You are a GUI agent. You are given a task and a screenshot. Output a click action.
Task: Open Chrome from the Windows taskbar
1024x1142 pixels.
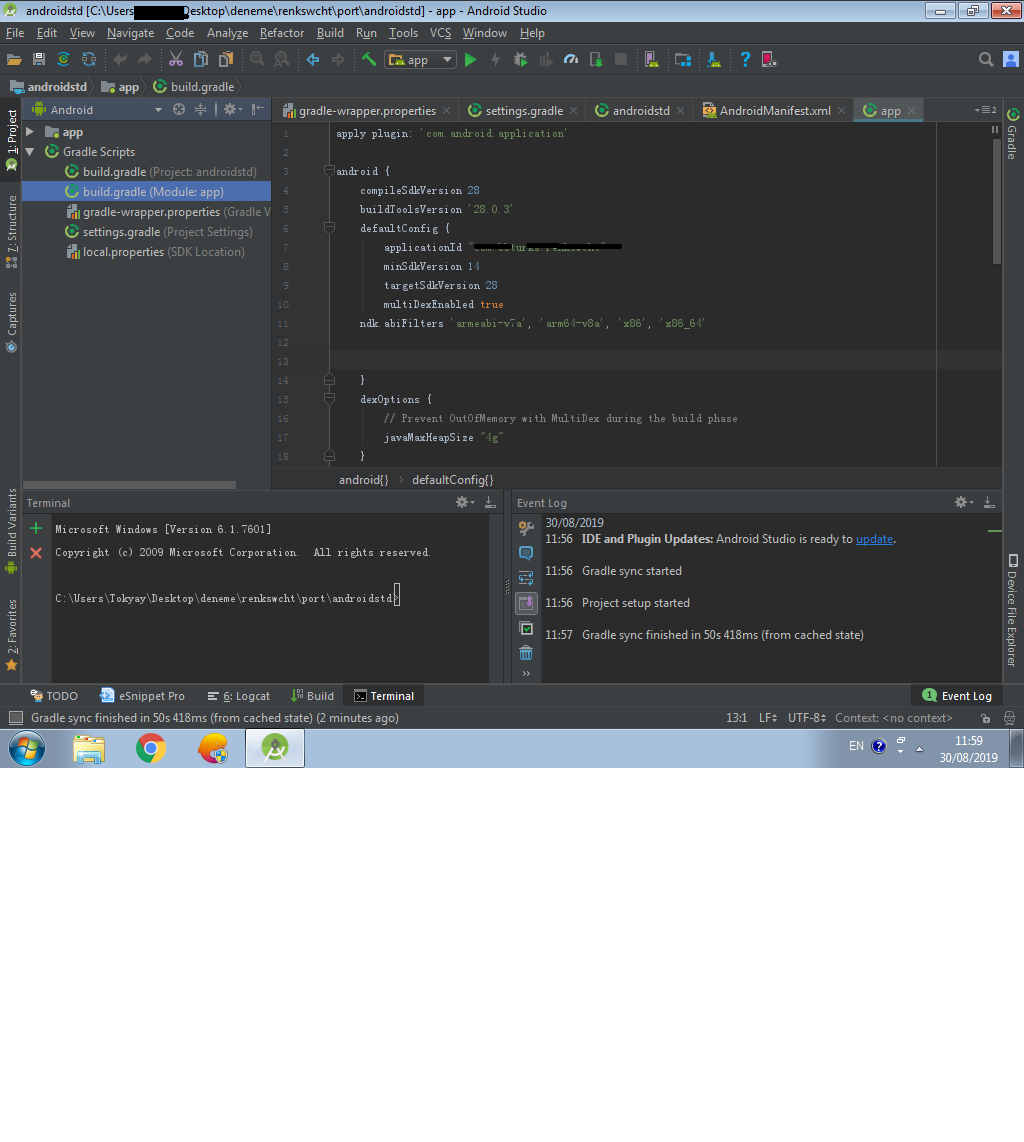coord(151,748)
